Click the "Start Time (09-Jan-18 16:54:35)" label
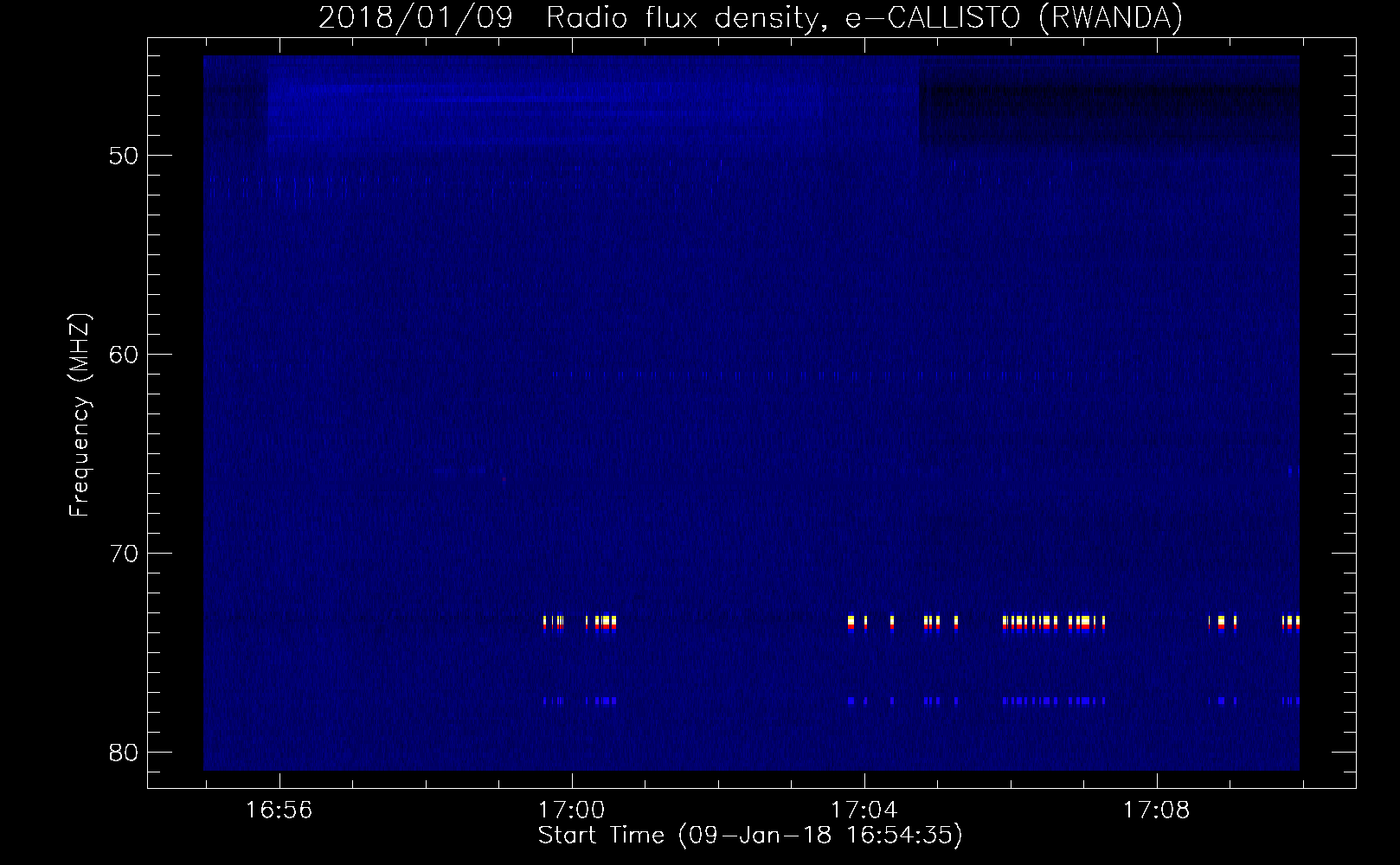 click(750, 836)
